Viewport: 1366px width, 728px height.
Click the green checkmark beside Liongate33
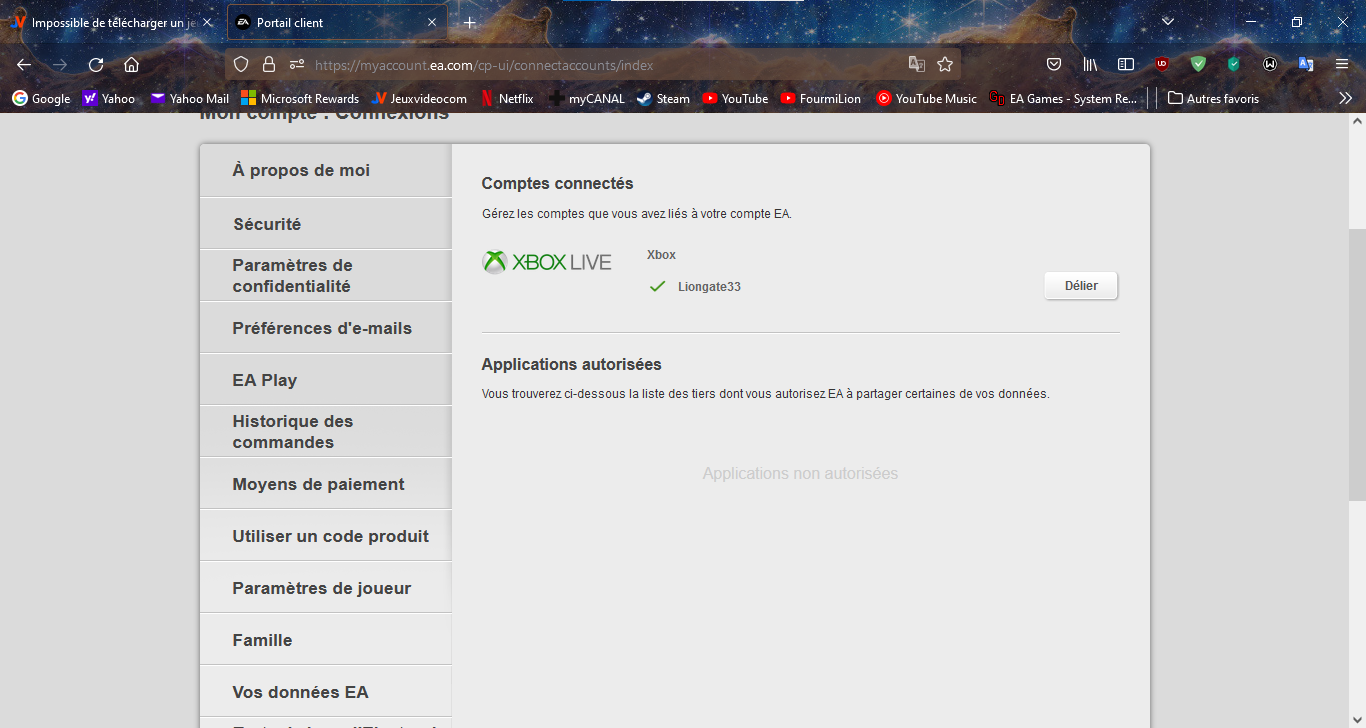657,287
